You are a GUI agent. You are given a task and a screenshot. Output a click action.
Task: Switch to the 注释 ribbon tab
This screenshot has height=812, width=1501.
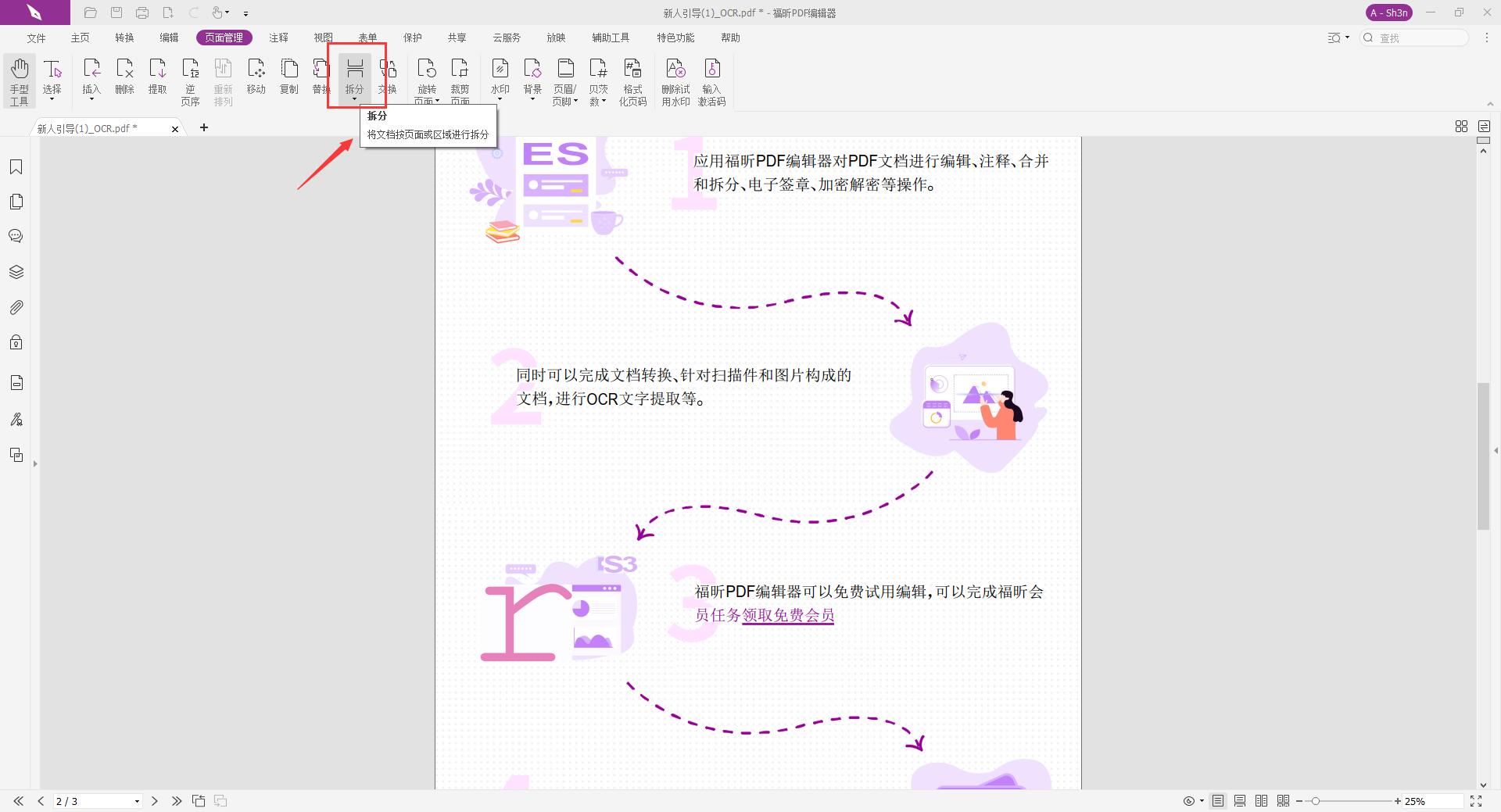pyautogui.click(x=279, y=37)
